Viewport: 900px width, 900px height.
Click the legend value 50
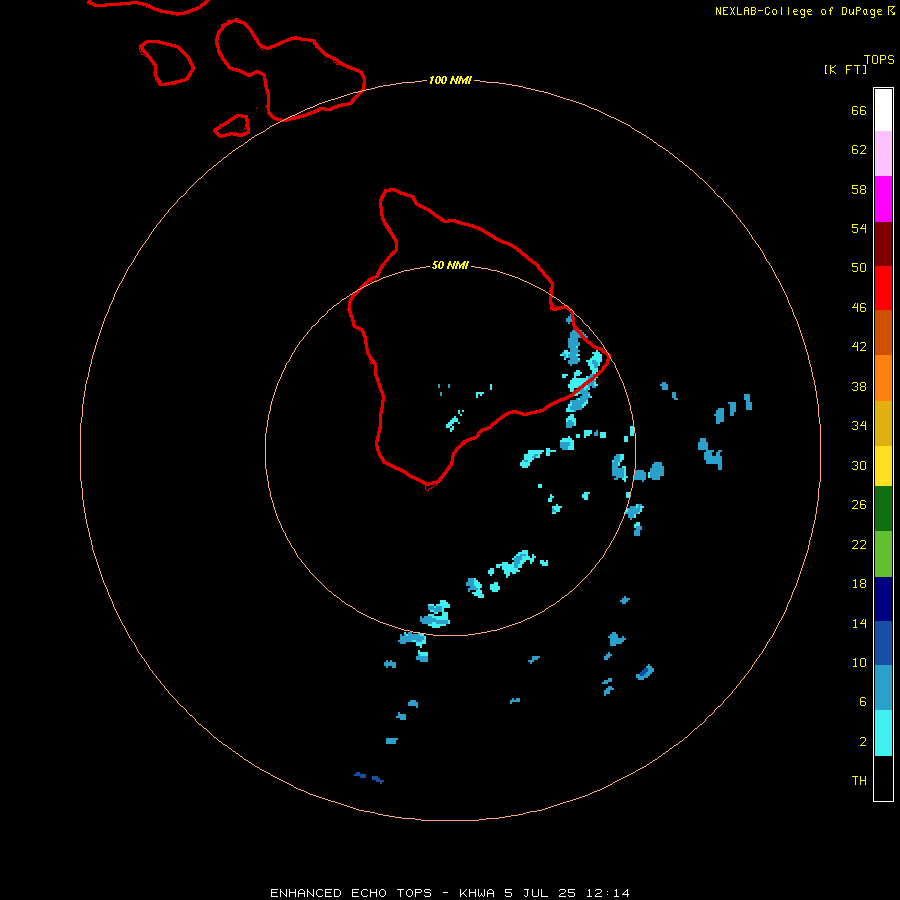click(859, 267)
